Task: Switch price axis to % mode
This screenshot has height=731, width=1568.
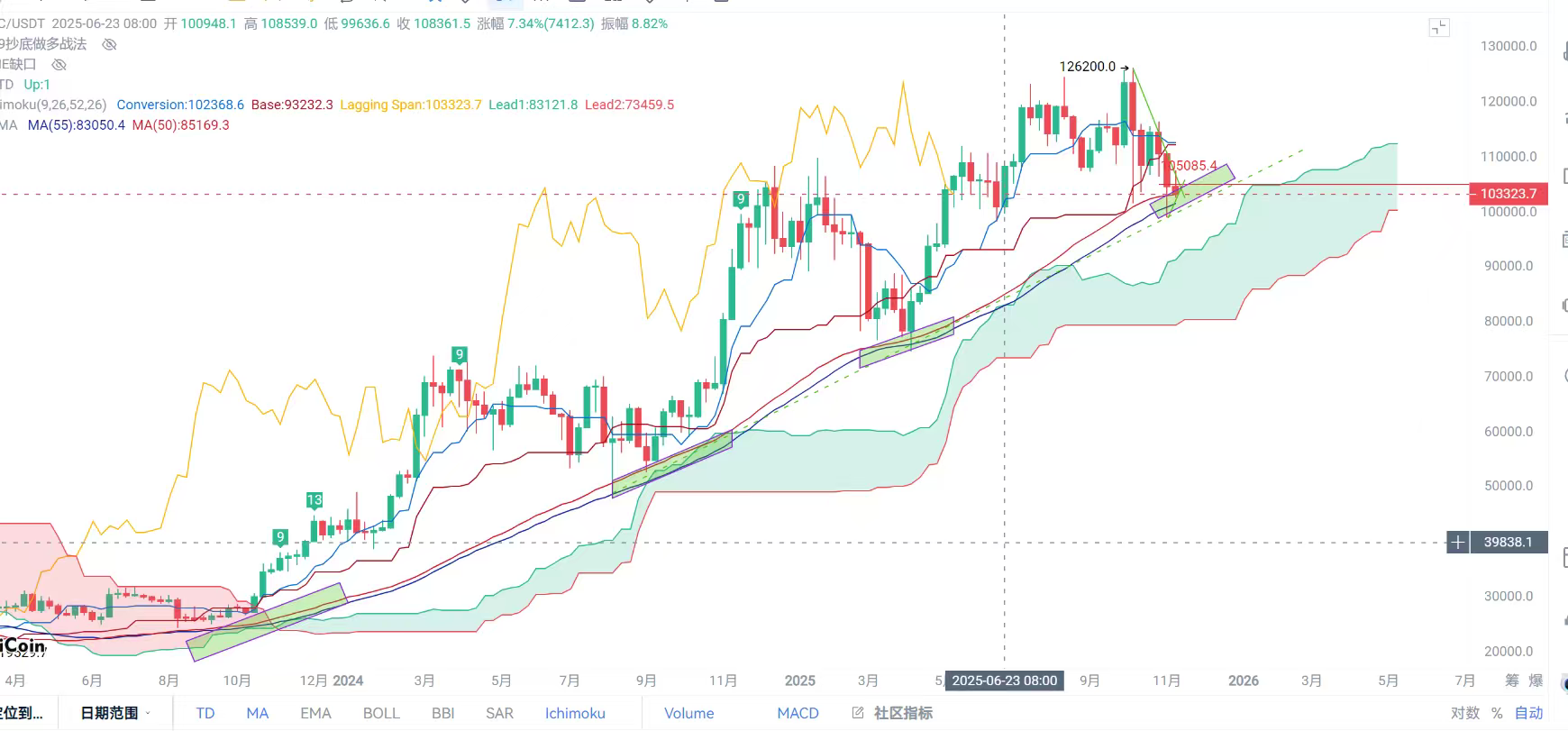Action: coord(1497,713)
